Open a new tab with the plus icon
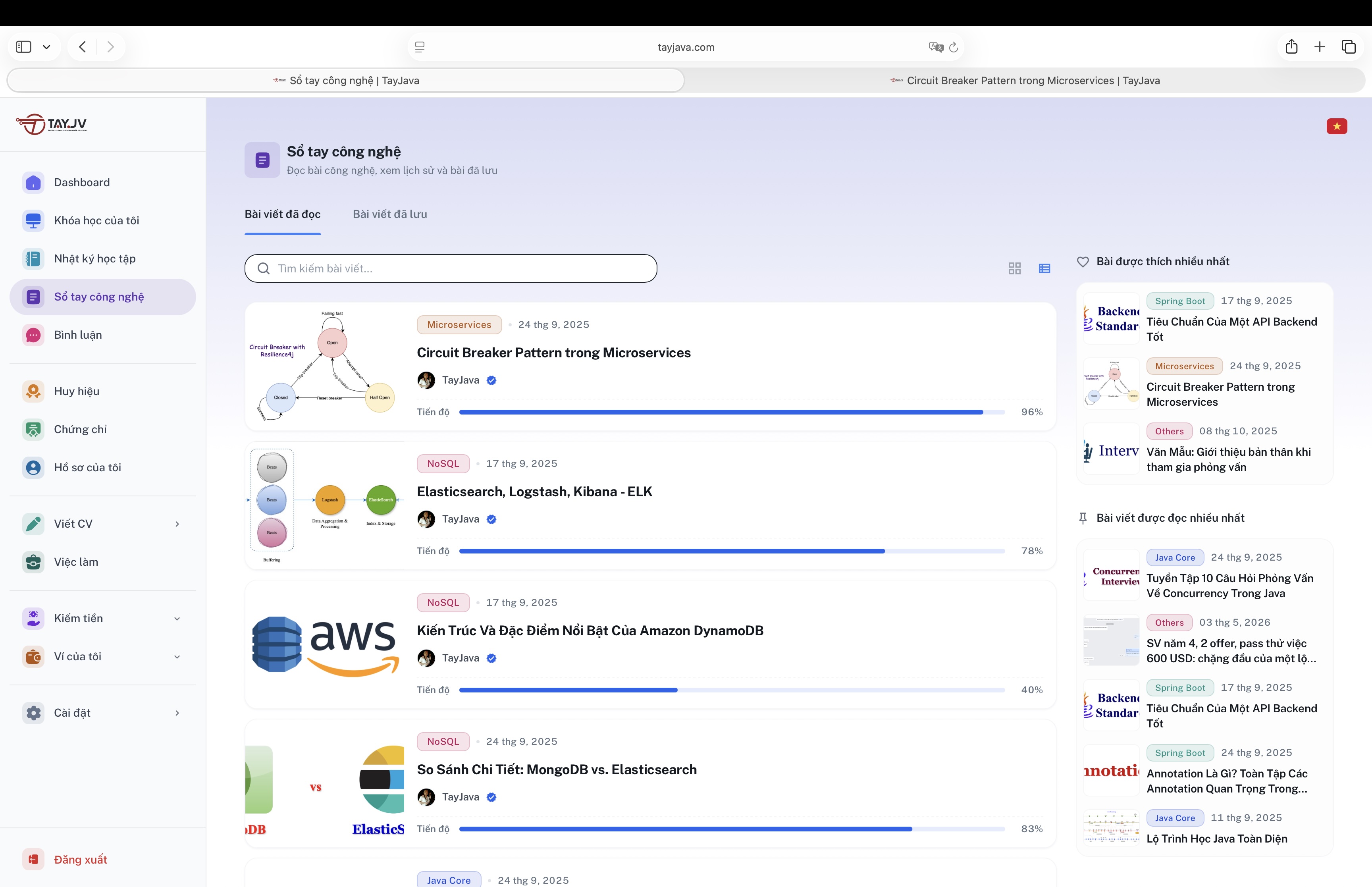Screen dimensions: 1372x887 pyautogui.click(x=1320, y=47)
